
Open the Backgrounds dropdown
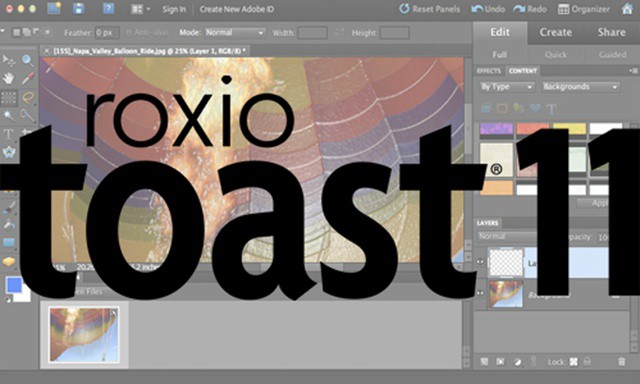coord(580,87)
